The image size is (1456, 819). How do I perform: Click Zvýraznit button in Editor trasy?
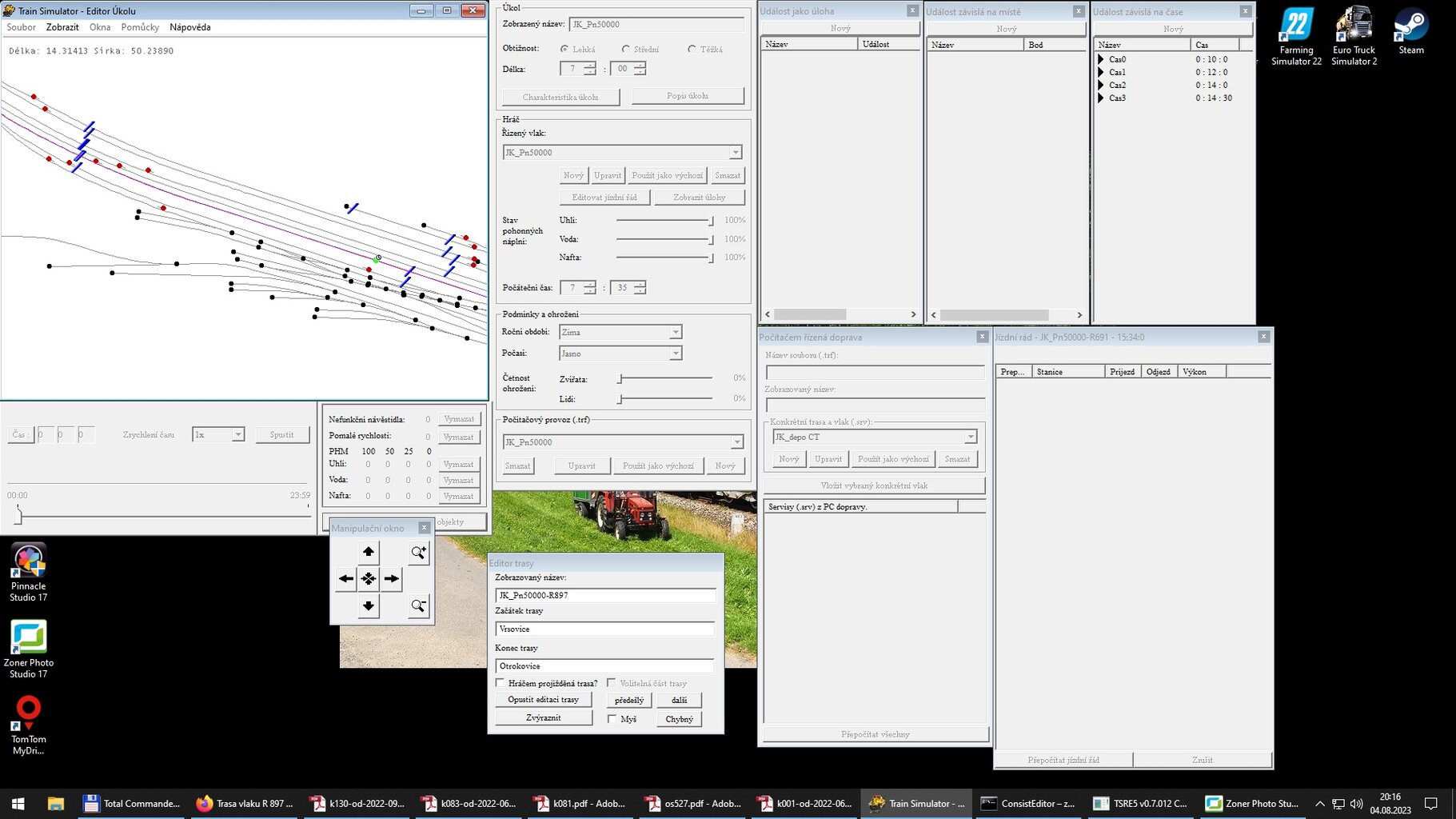(x=543, y=717)
